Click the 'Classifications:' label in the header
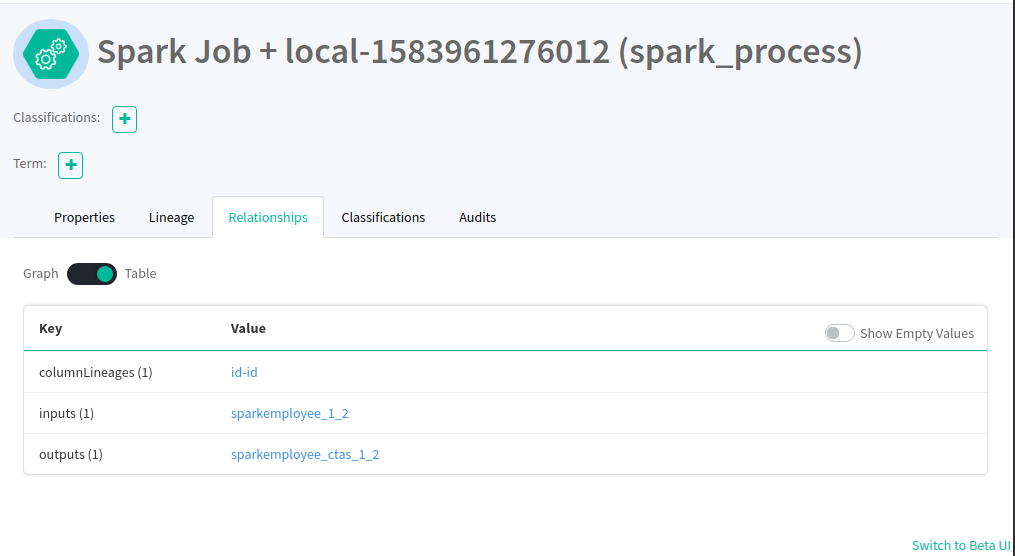The width and height of the screenshot is (1015, 556). (x=57, y=117)
